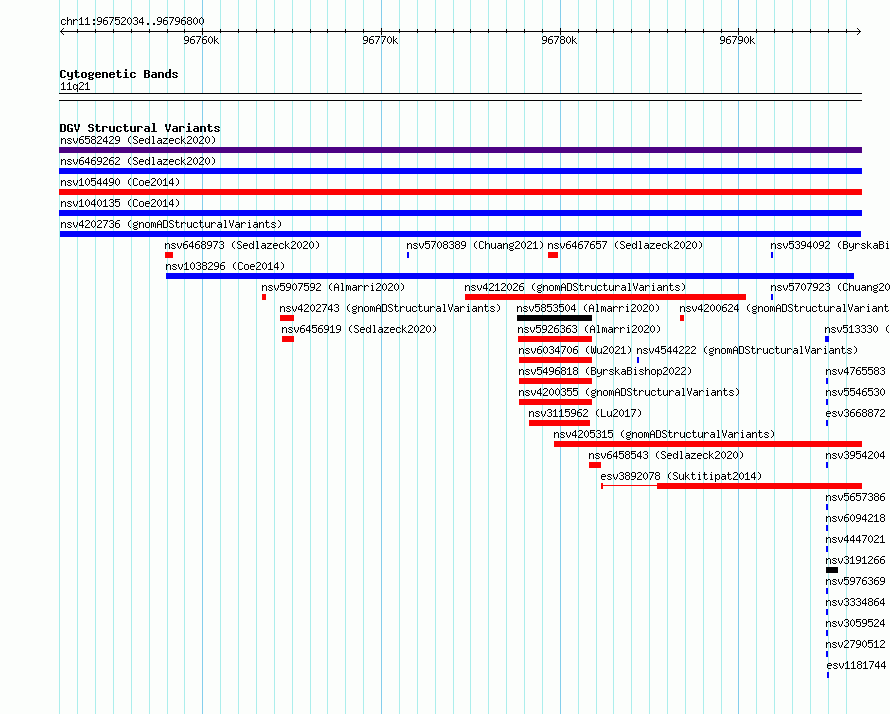The image size is (890, 714).
Task: Select nsv5926363 (Almarri2020) label
Action: point(589,329)
